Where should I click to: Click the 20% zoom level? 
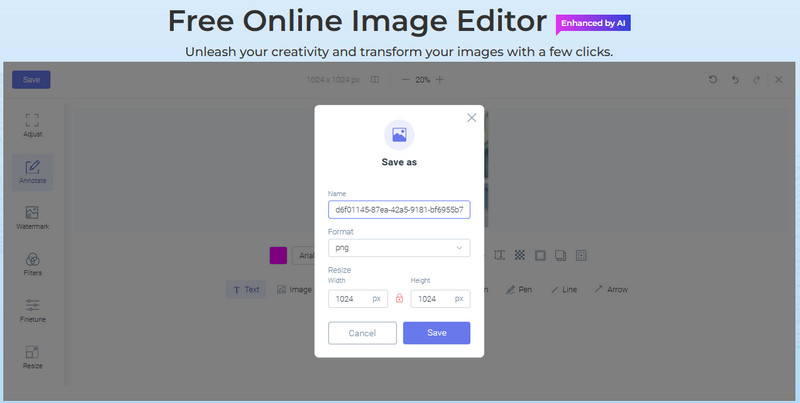tap(422, 80)
